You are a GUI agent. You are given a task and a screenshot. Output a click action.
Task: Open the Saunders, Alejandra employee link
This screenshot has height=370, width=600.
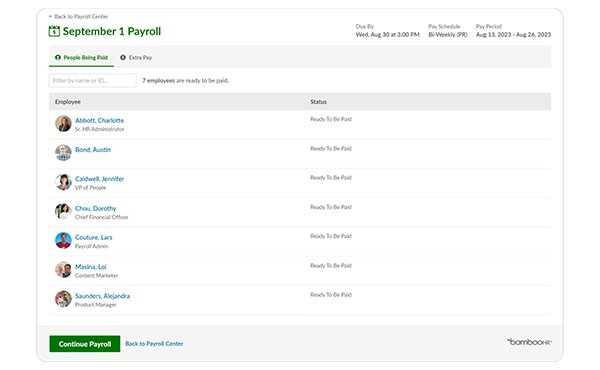coord(103,296)
